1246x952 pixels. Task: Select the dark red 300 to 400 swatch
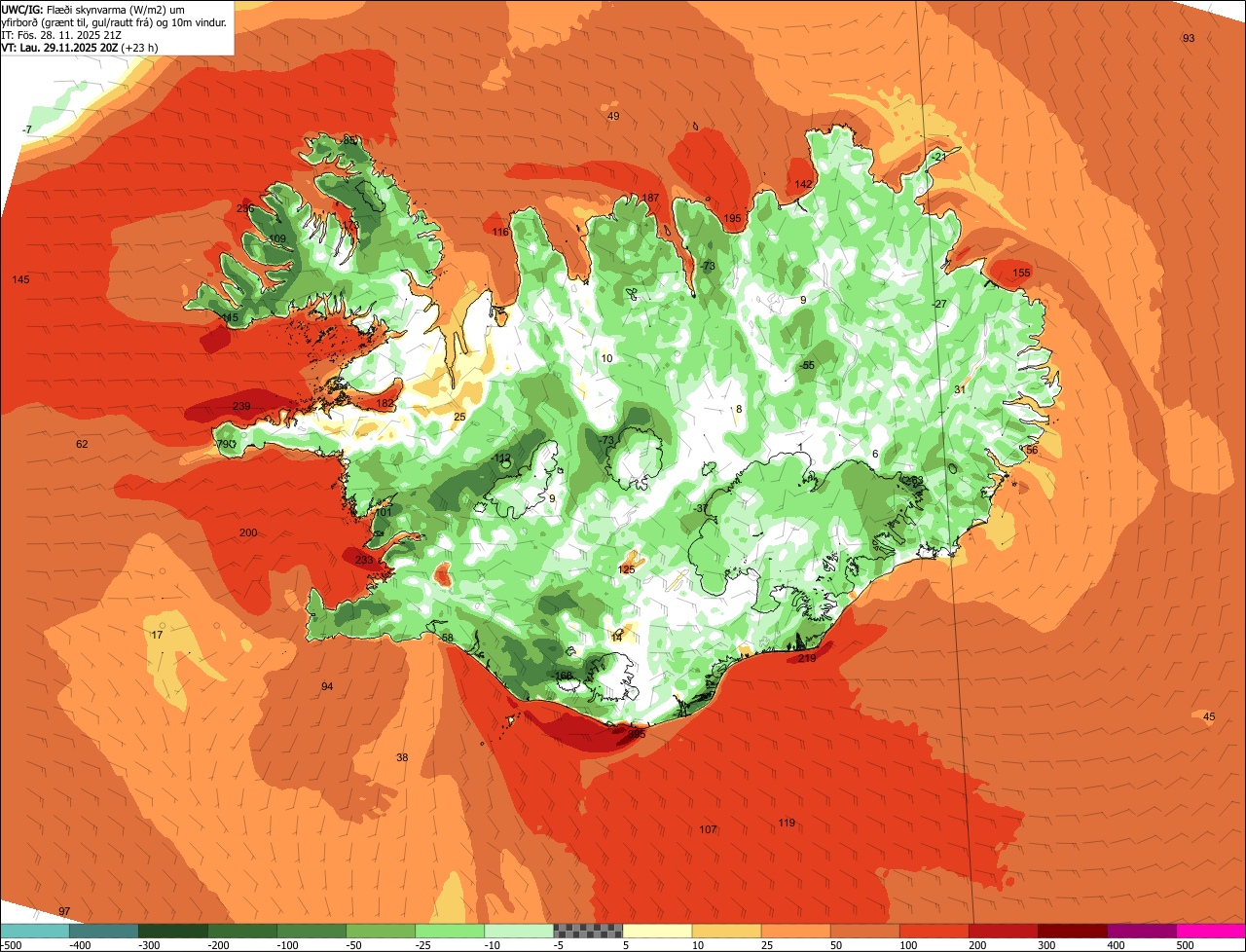1071,931
